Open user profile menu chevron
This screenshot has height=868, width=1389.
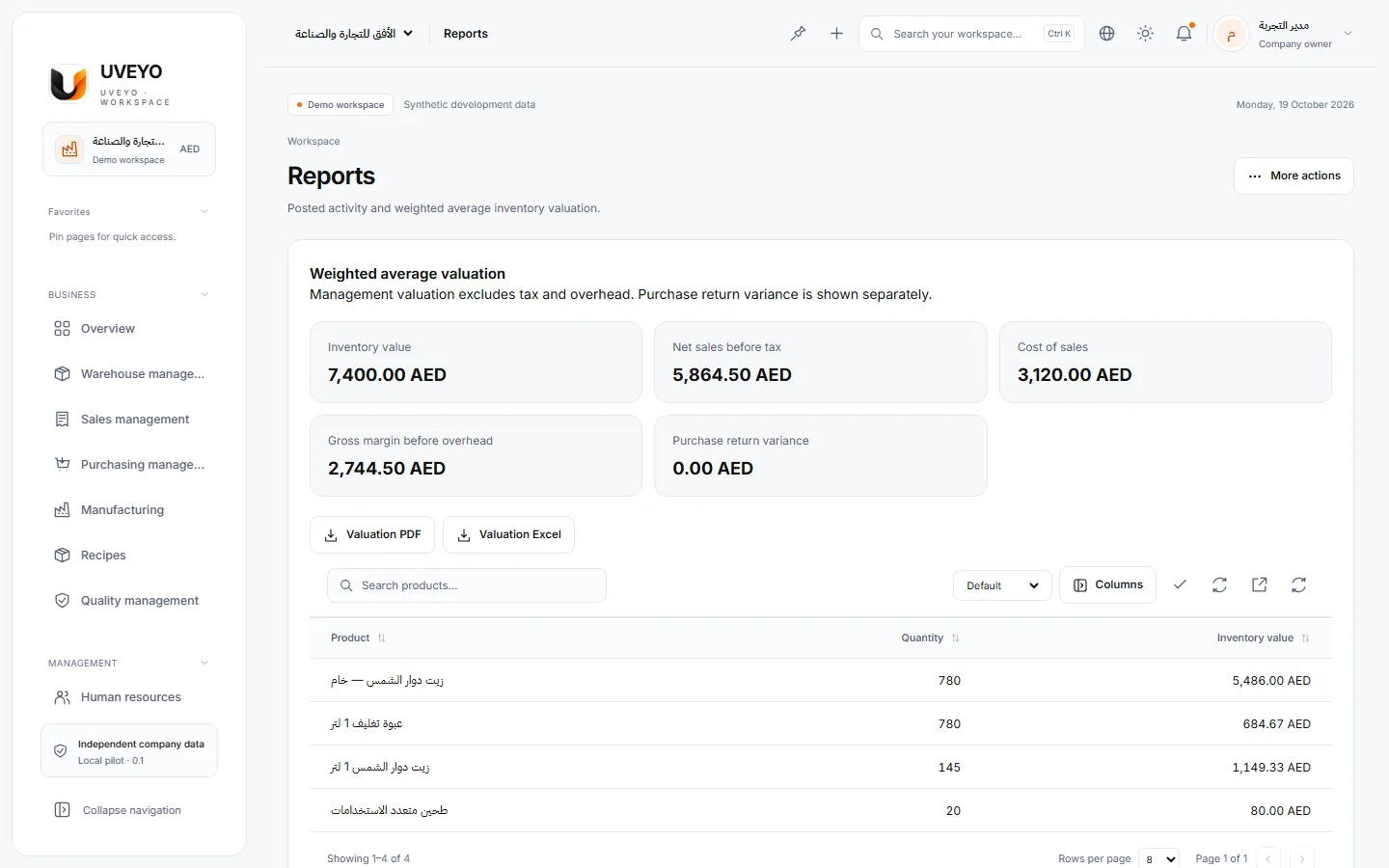click(1348, 34)
